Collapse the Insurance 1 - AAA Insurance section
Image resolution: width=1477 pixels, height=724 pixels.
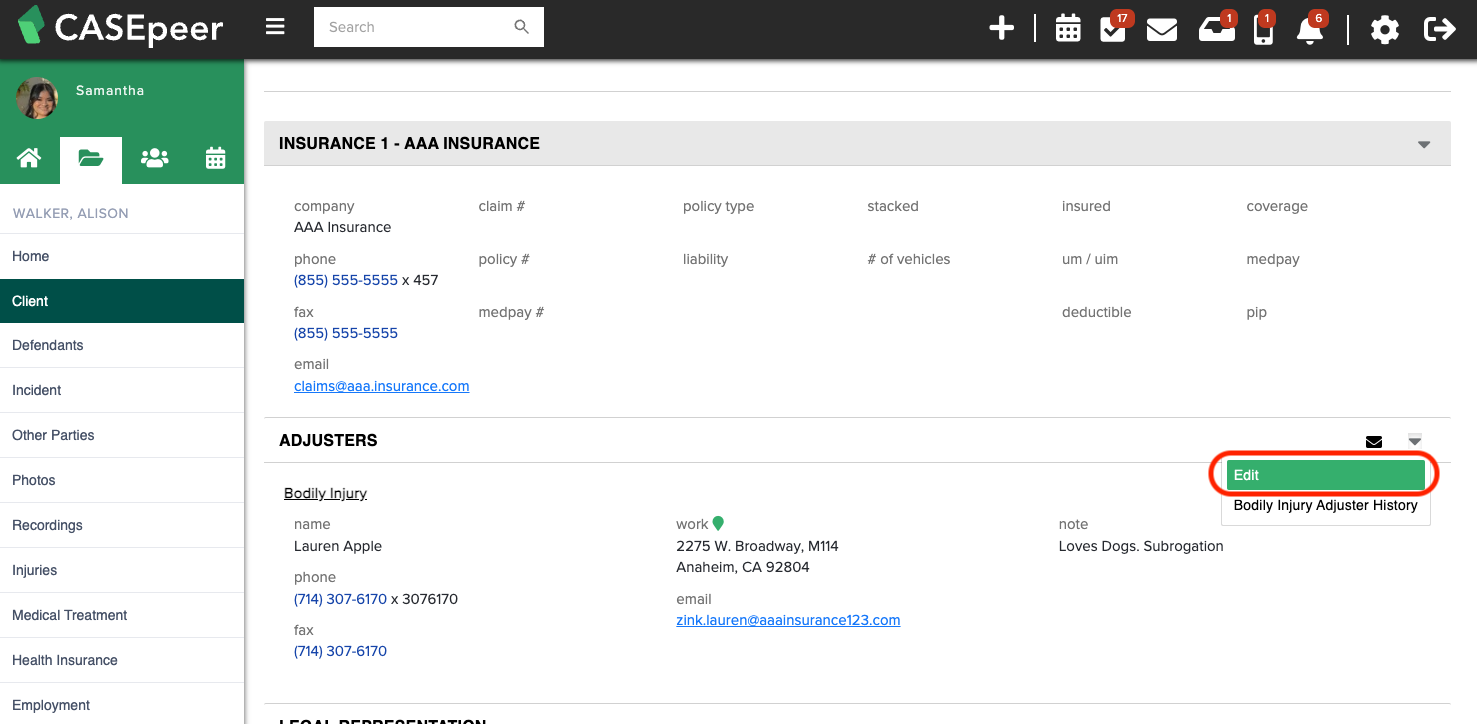(1424, 145)
